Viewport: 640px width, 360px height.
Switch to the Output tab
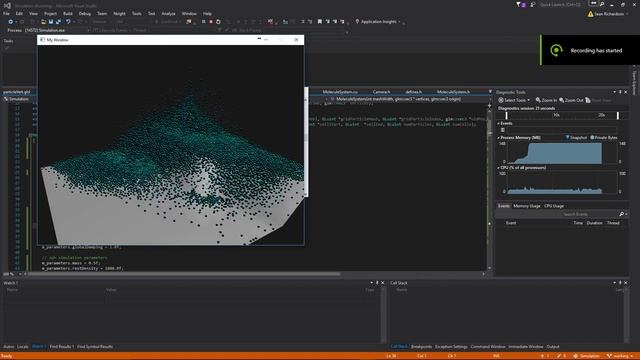click(553, 347)
